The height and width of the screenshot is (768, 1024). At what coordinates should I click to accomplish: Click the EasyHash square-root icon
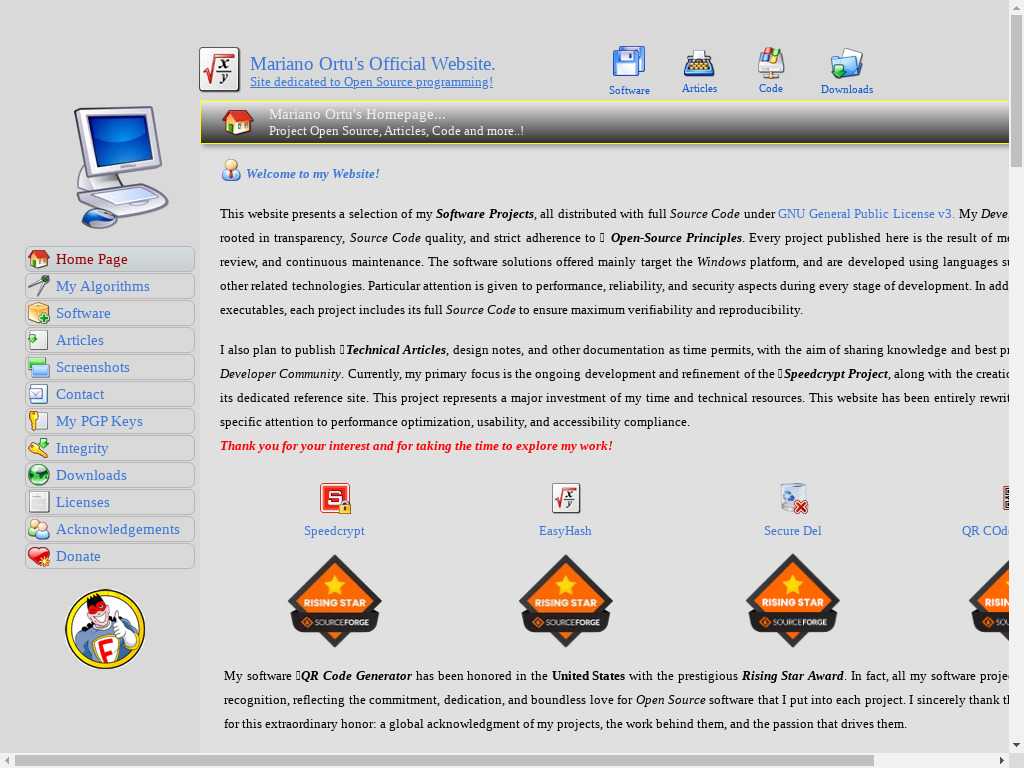pos(566,498)
